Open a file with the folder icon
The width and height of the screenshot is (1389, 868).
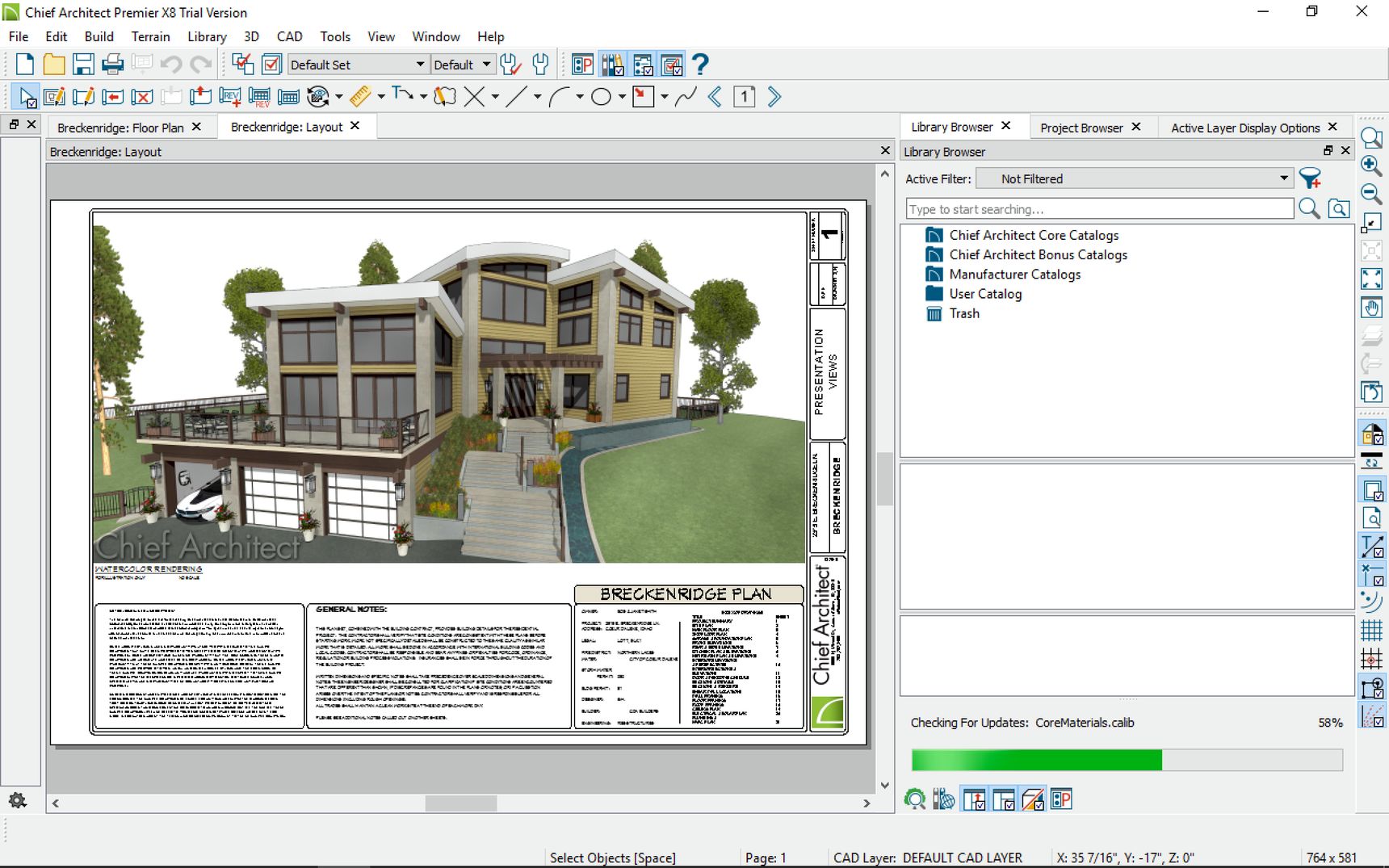coord(54,65)
